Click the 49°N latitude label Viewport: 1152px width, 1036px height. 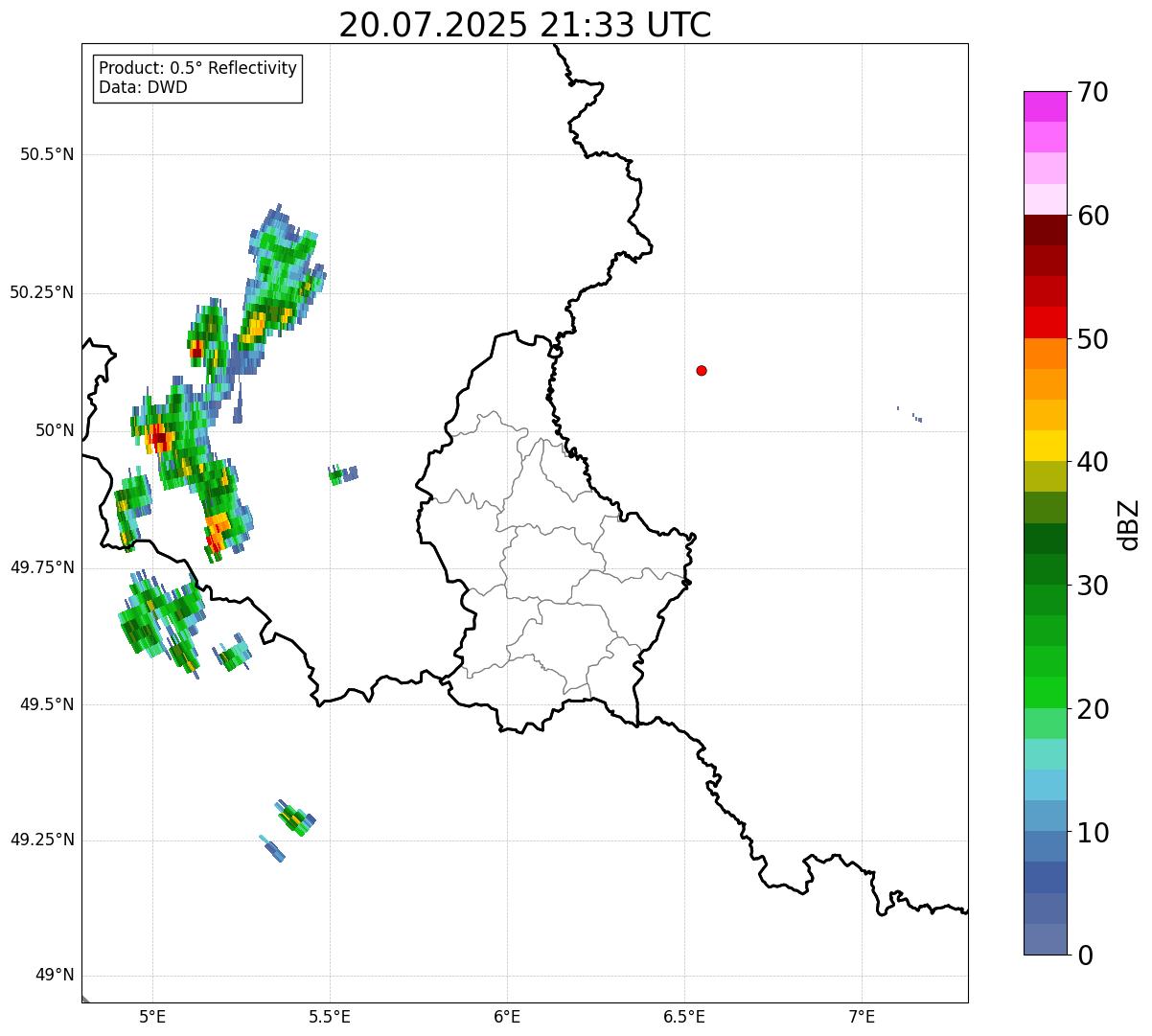[55, 976]
